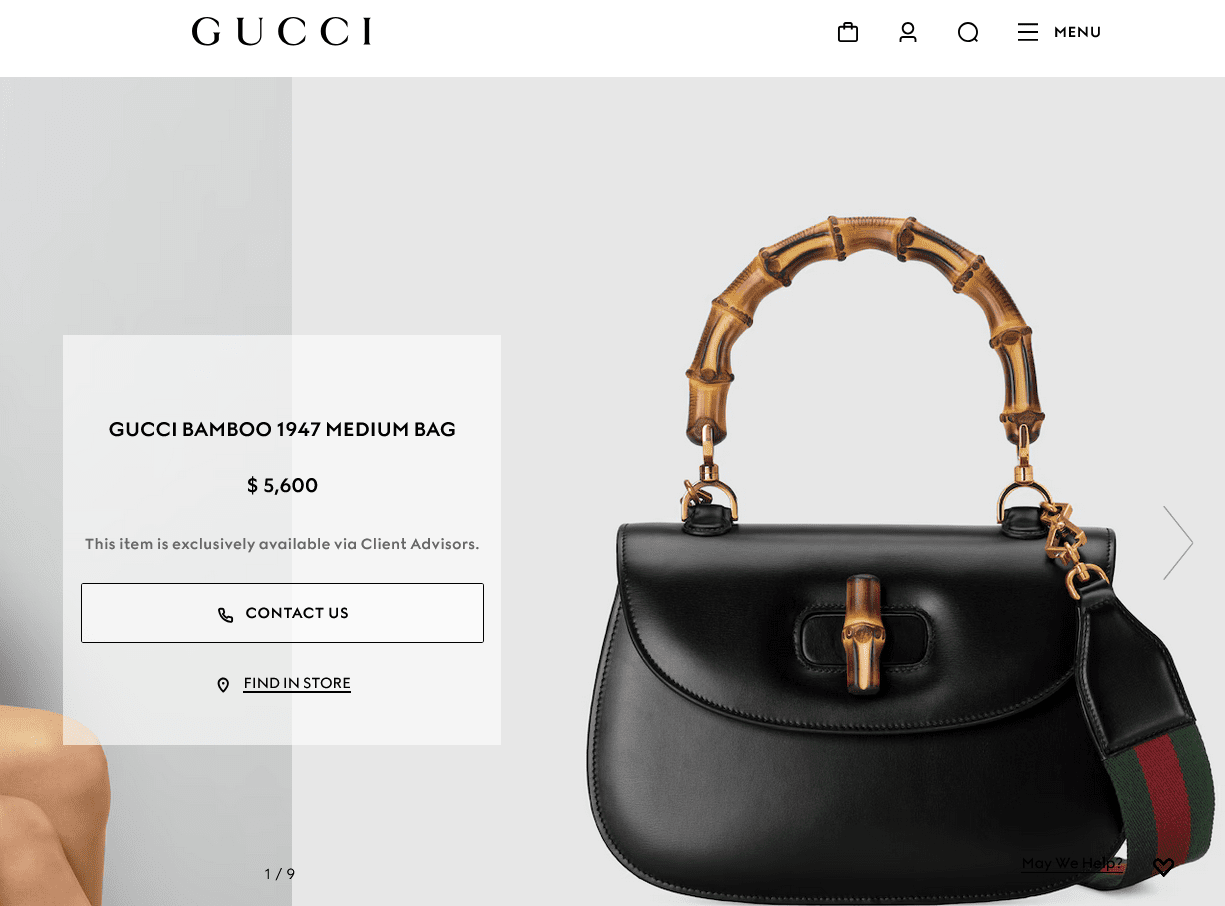The width and height of the screenshot is (1225, 906).
Task: Open the shopping bag icon
Action: click(x=848, y=32)
